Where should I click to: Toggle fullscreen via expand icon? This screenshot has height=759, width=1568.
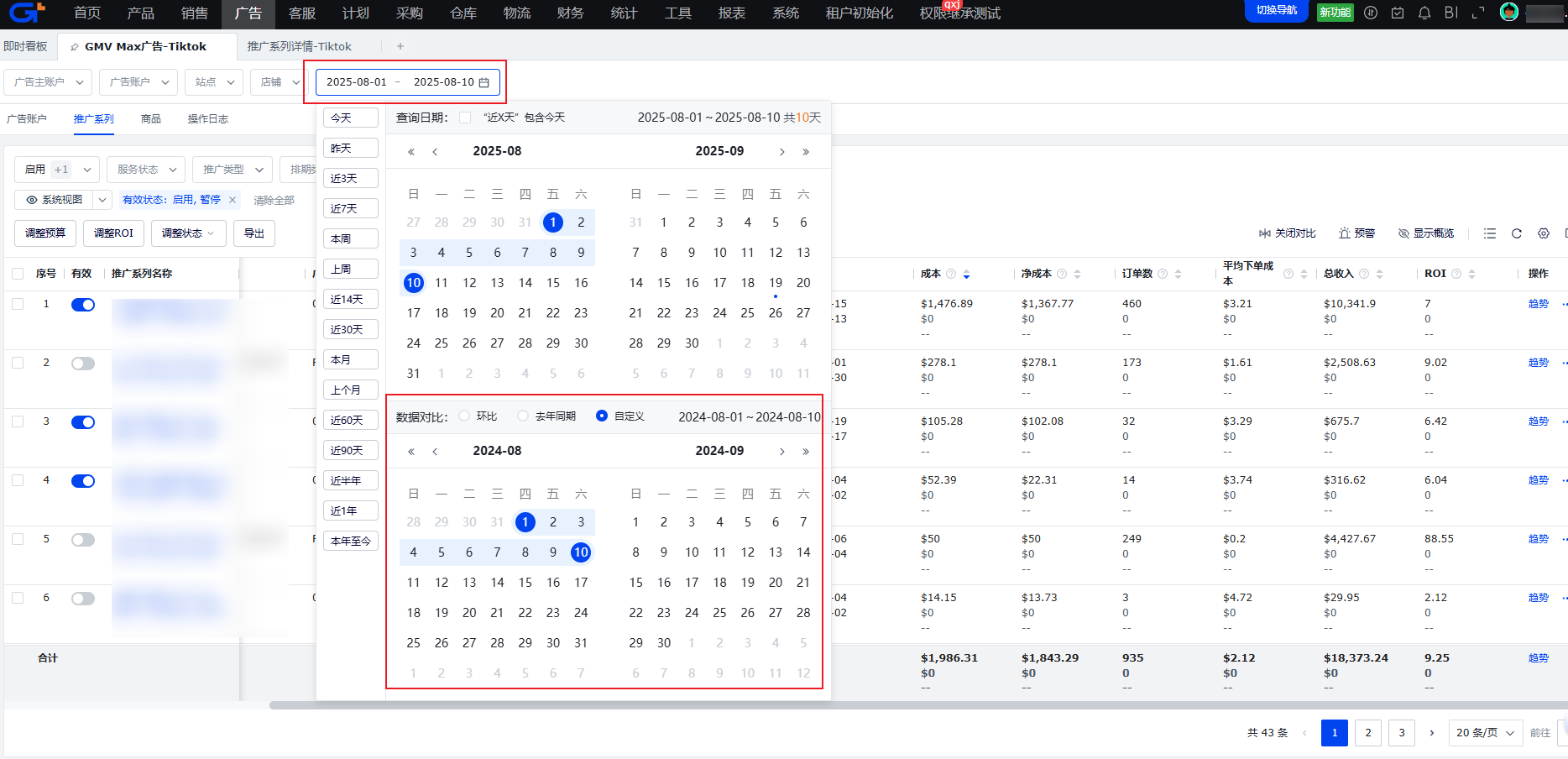[1478, 13]
